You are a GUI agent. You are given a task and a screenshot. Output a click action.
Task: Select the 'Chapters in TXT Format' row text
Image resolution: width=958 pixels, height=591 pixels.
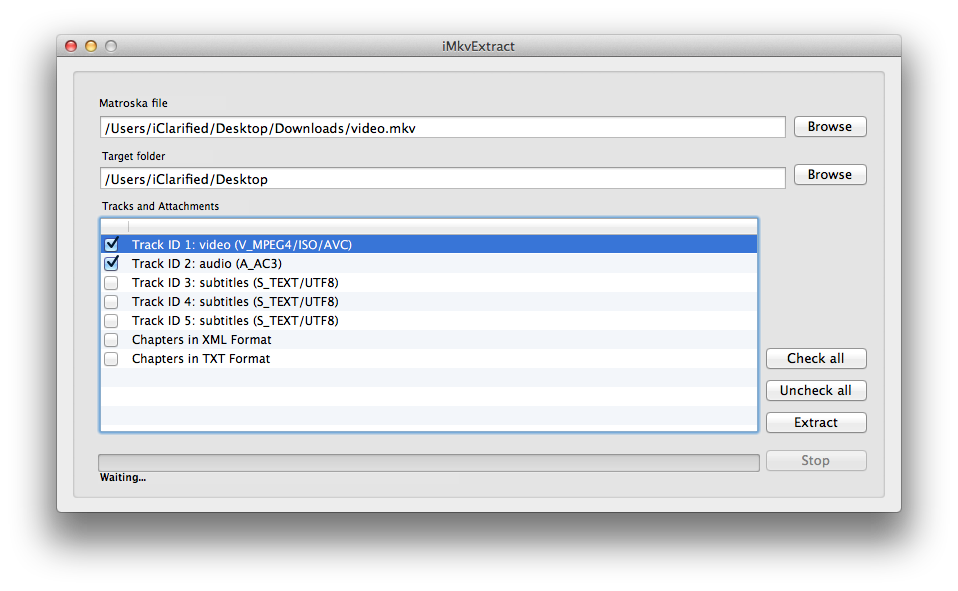(201, 358)
